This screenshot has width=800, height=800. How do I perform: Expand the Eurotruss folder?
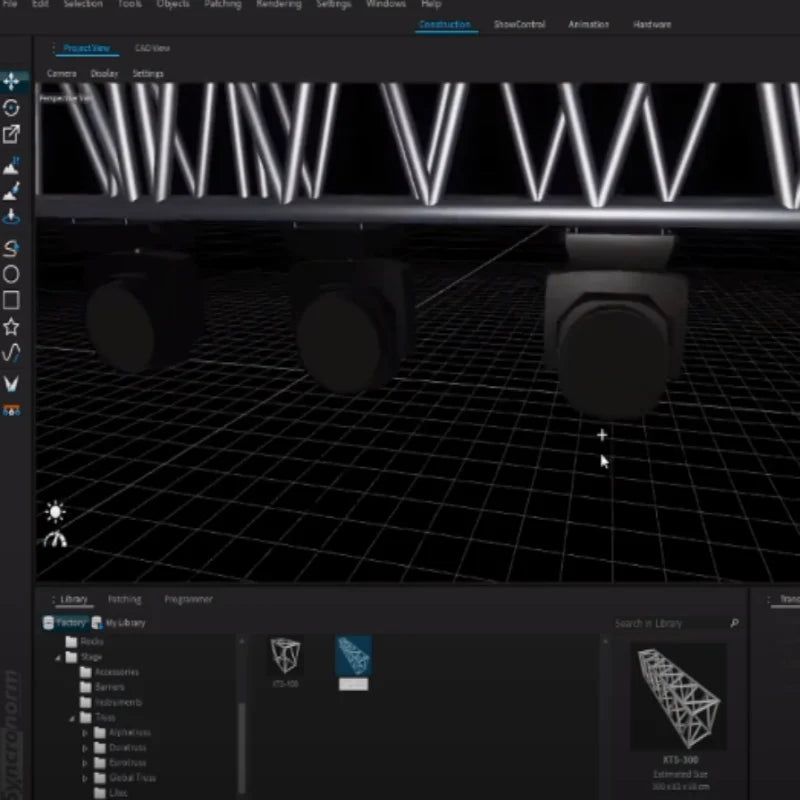click(84, 763)
